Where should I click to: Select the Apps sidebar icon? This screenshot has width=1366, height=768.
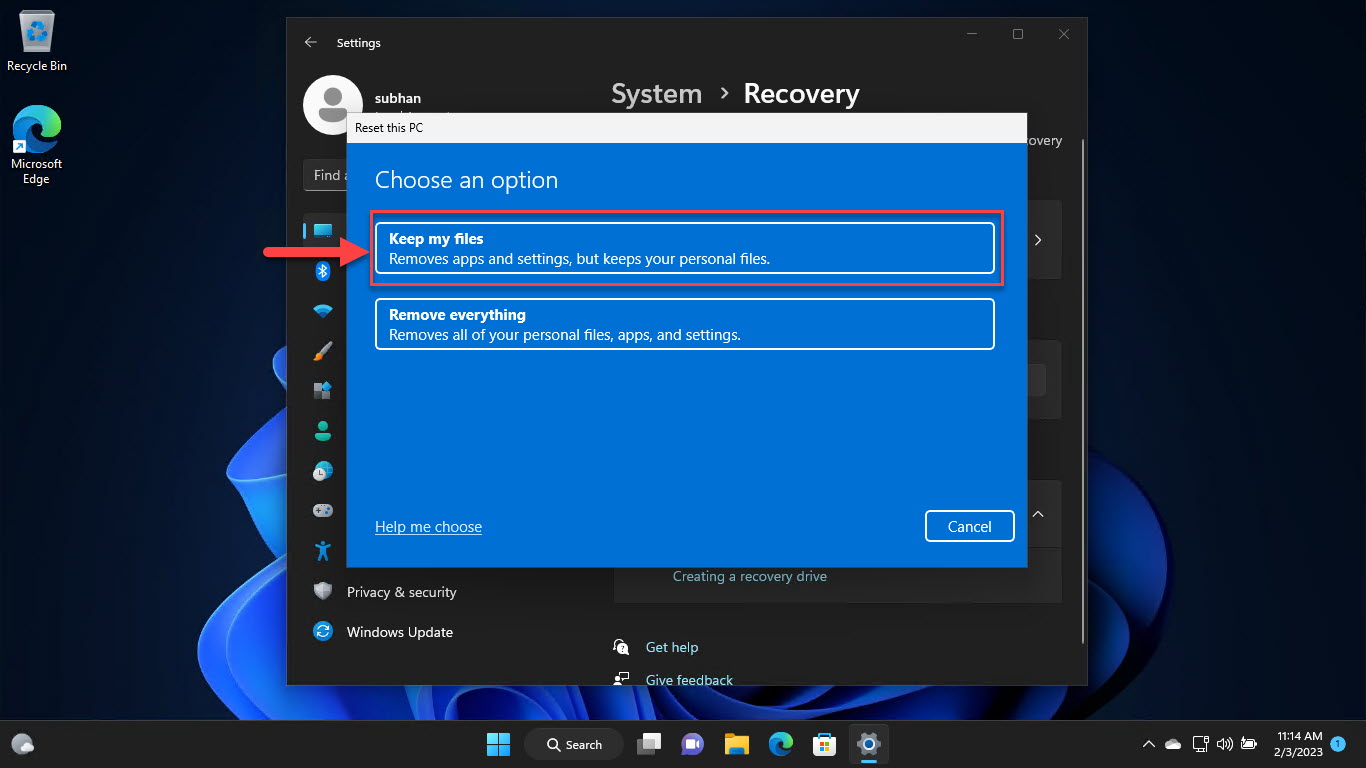coord(322,390)
